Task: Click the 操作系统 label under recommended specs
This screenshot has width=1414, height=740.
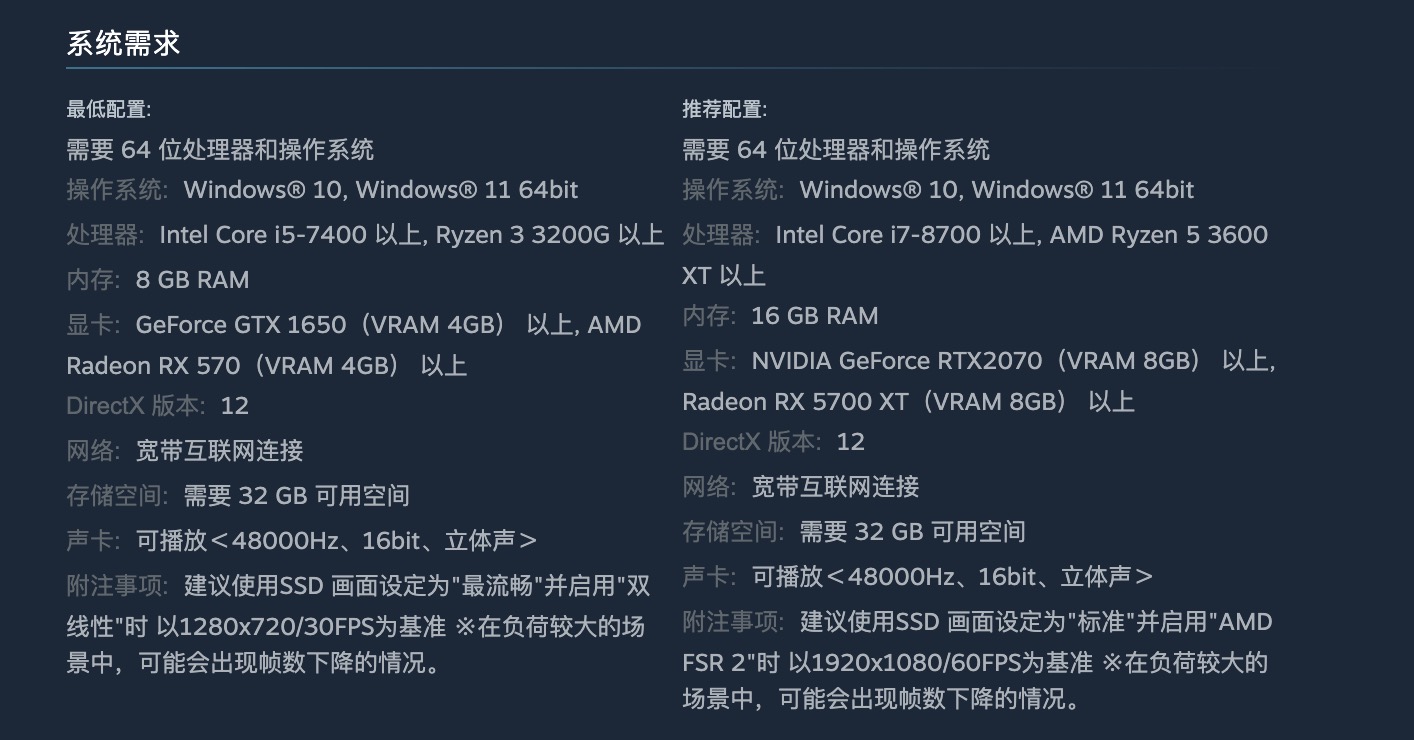Action: tap(733, 190)
